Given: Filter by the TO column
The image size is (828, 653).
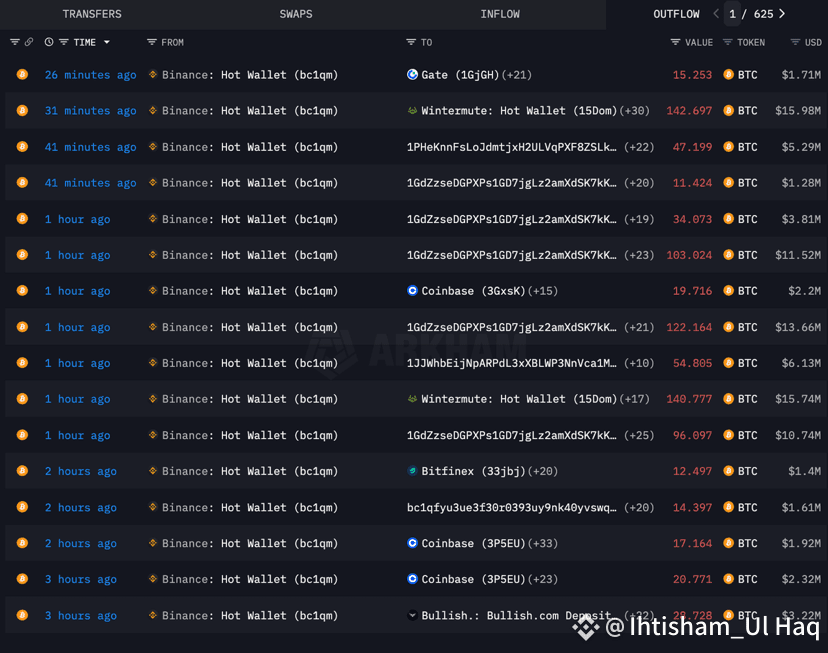Looking at the screenshot, I should (411, 42).
